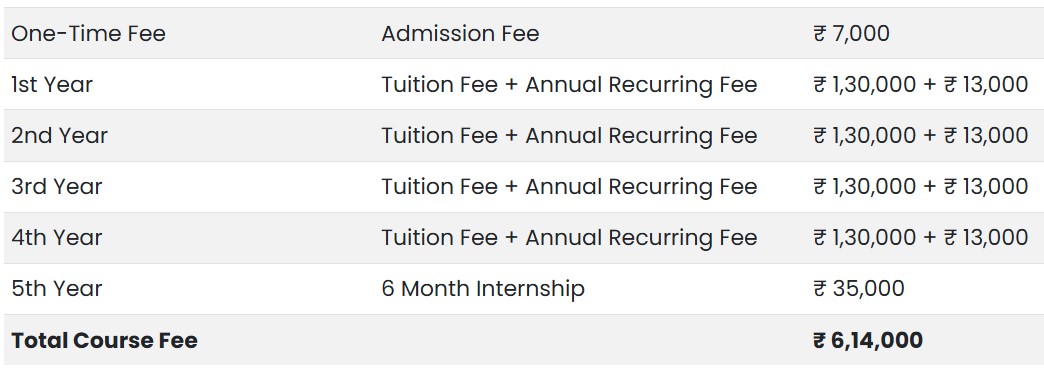
Task: Select the 3rd Year row label
Action: [57, 186]
